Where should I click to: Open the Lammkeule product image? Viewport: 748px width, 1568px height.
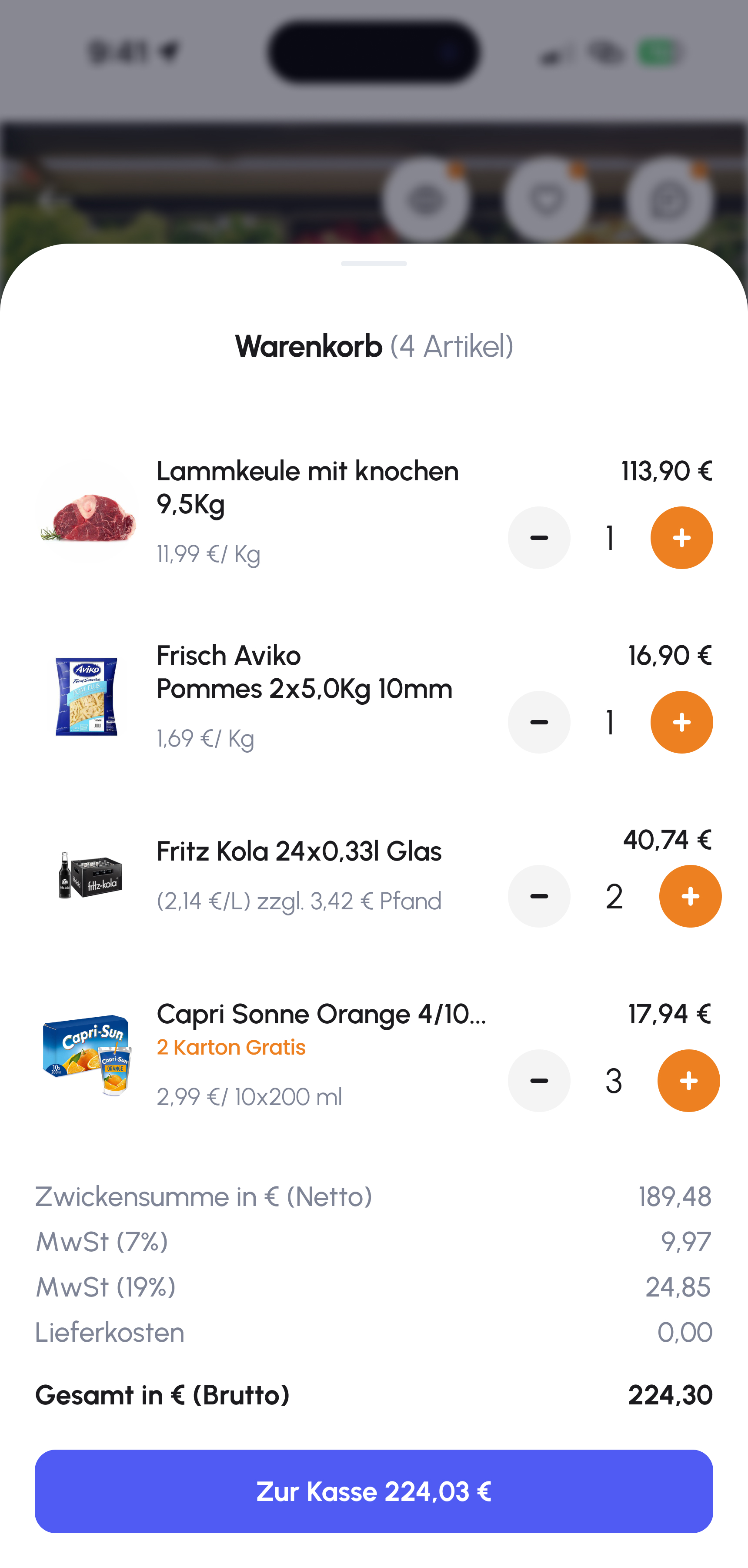pyautogui.click(x=87, y=512)
